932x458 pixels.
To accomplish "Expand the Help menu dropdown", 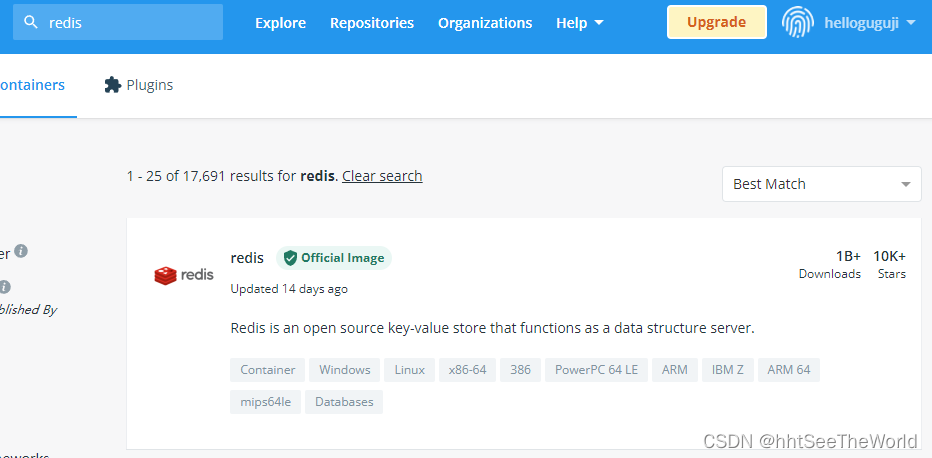I will [x=580, y=23].
